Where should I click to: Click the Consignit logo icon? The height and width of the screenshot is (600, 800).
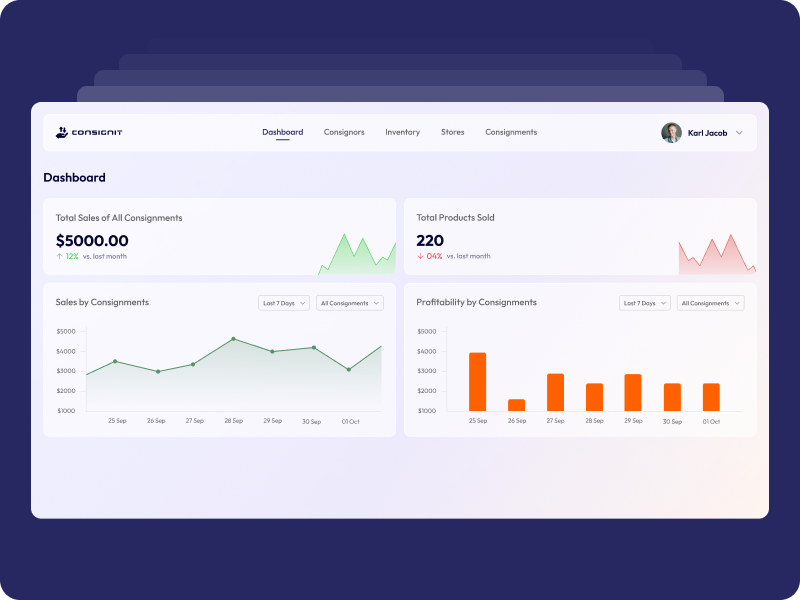click(x=61, y=132)
